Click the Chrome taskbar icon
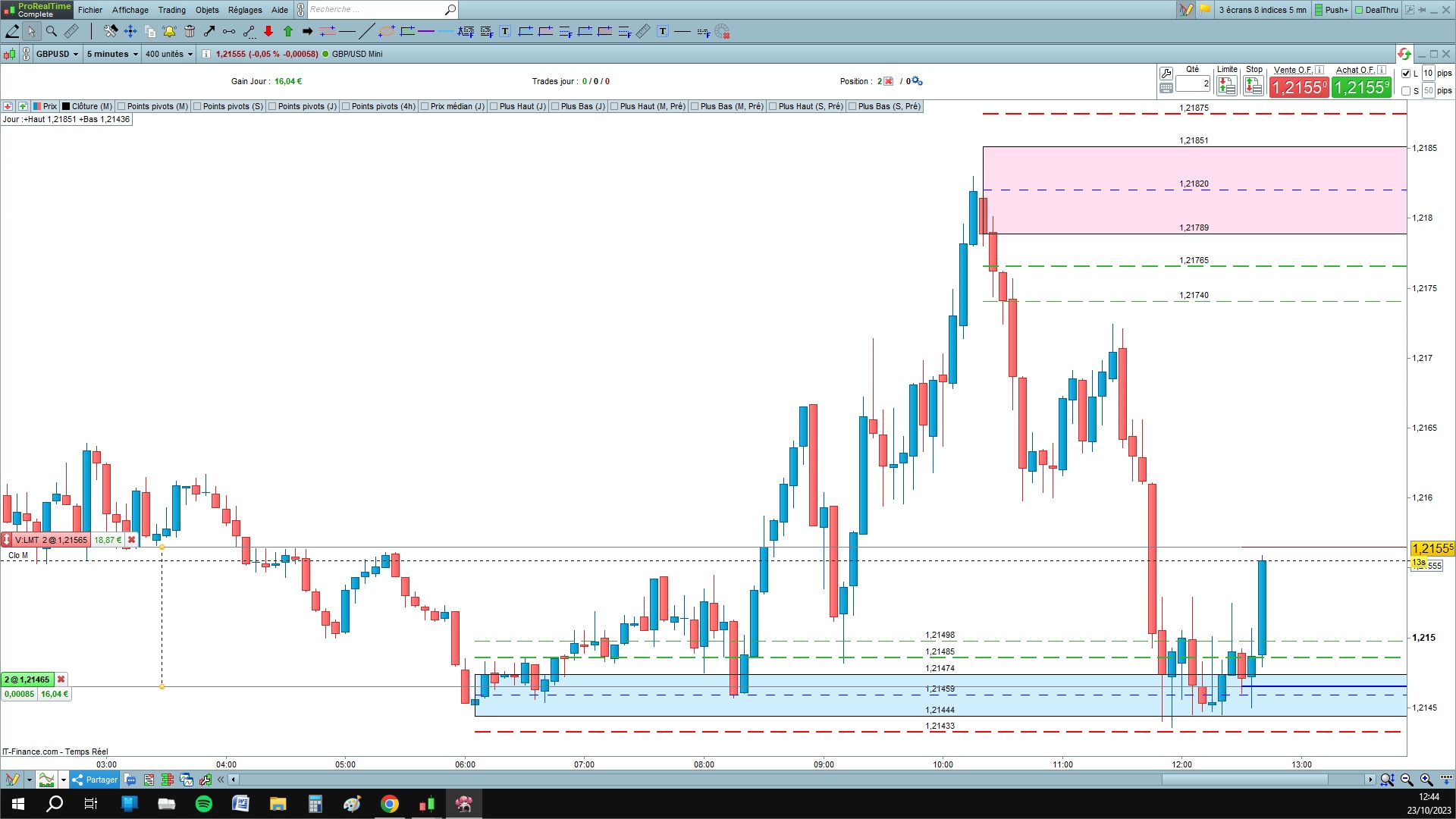This screenshot has width=1456, height=819. (390, 804)
